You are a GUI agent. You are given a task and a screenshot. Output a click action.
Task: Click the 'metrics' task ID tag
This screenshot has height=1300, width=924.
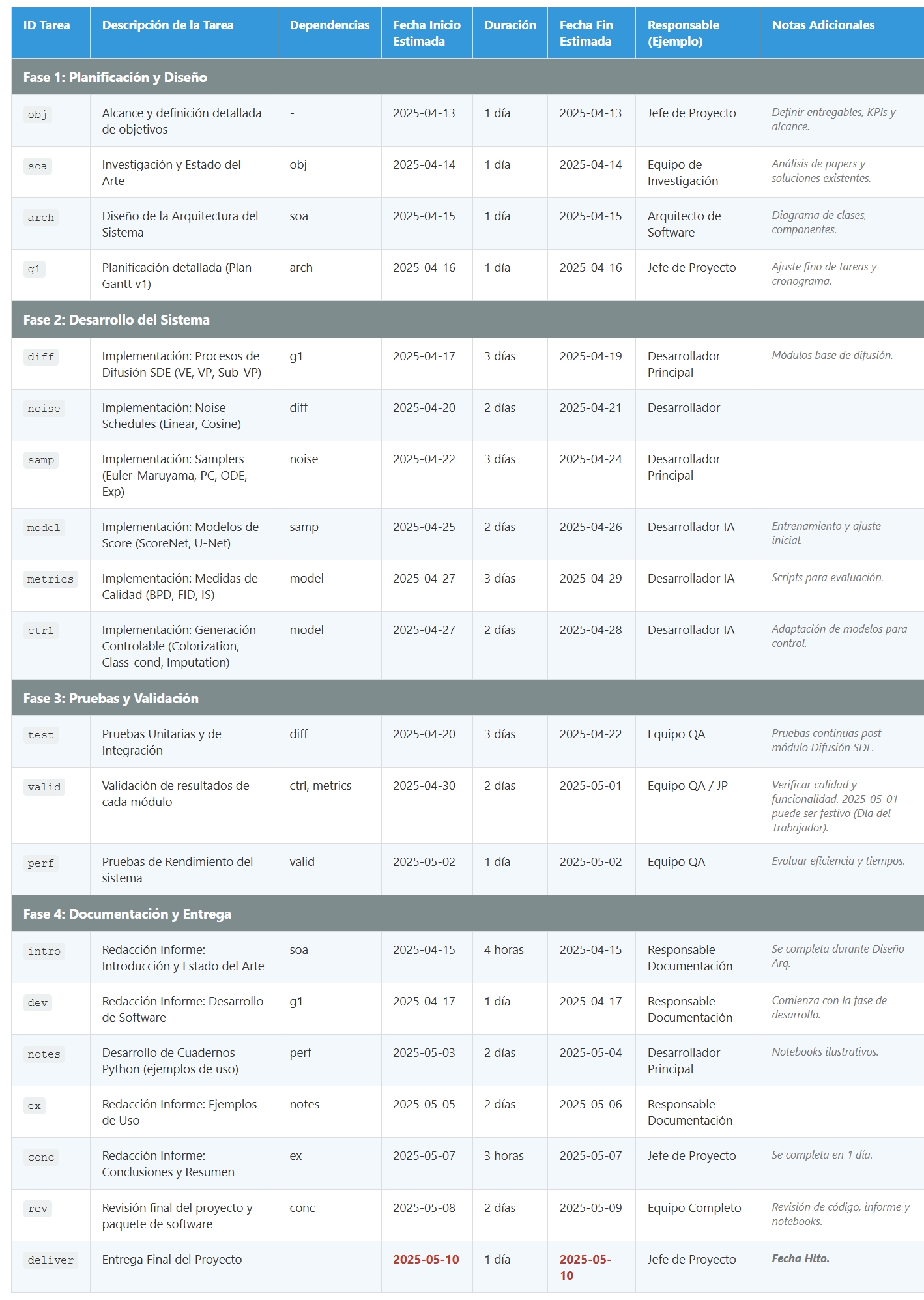tap(50, 579)
